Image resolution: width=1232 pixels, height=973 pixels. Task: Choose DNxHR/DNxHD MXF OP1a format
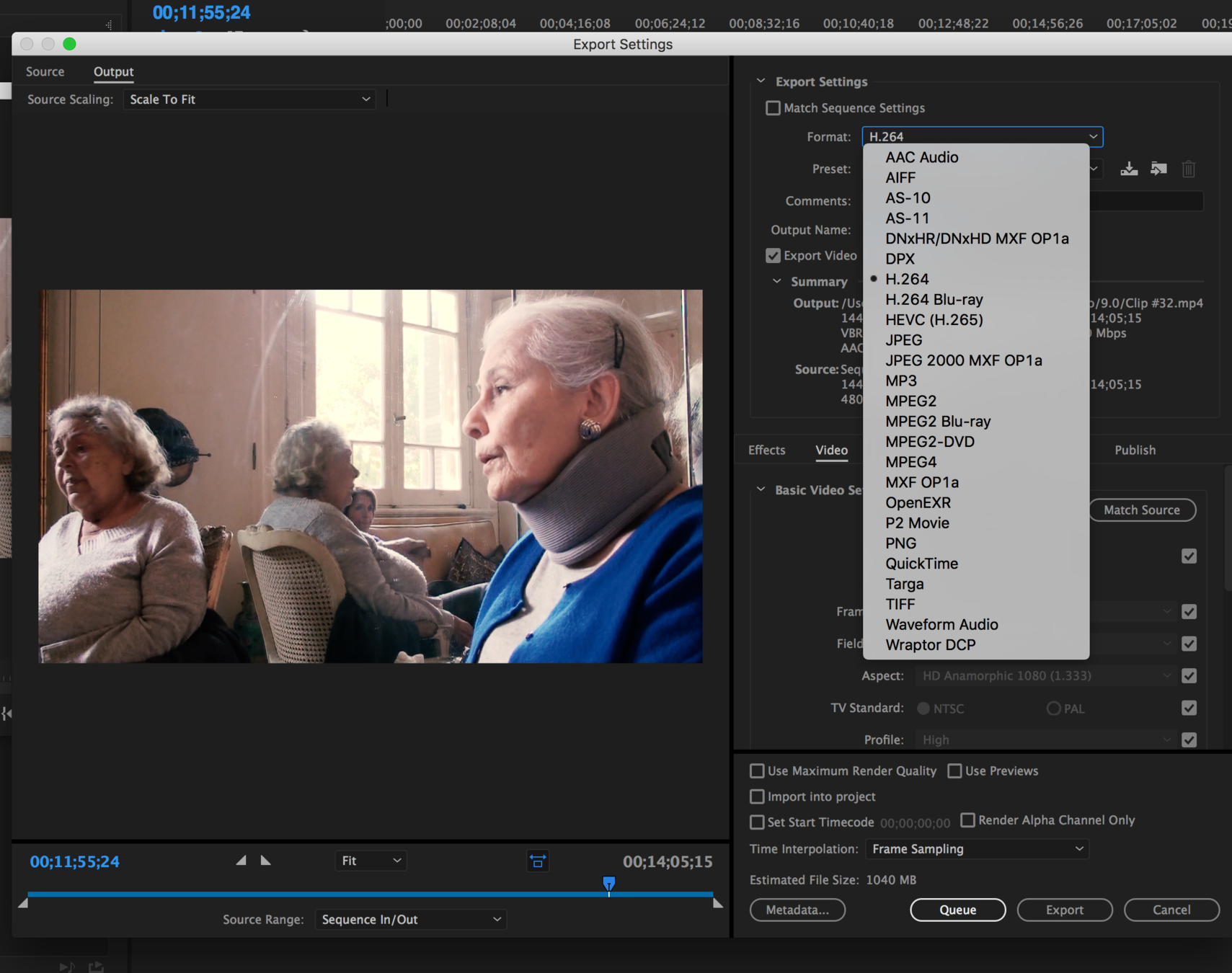[x=976, y=239]
